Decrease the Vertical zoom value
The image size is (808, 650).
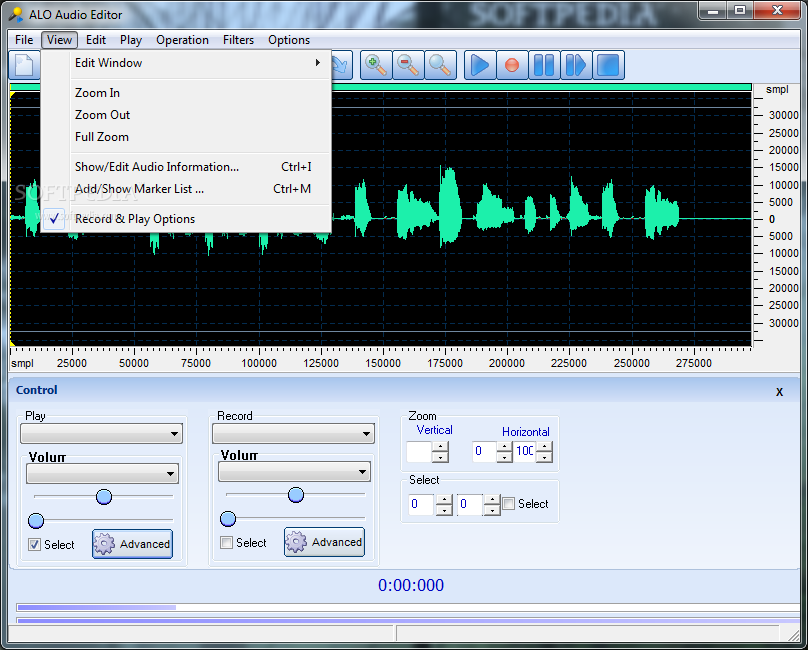pos(440,457)
